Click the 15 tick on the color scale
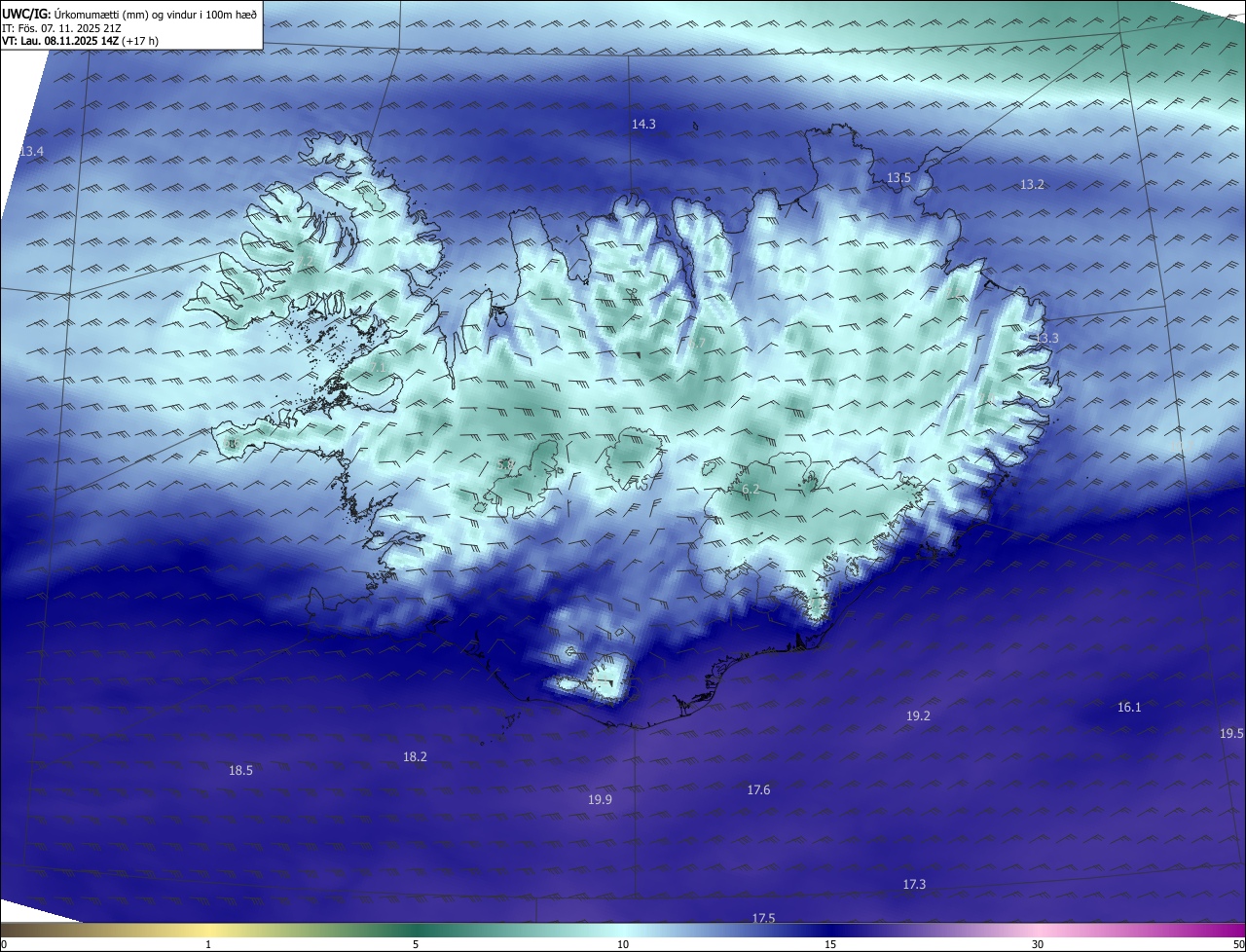 tap(830, 944)
